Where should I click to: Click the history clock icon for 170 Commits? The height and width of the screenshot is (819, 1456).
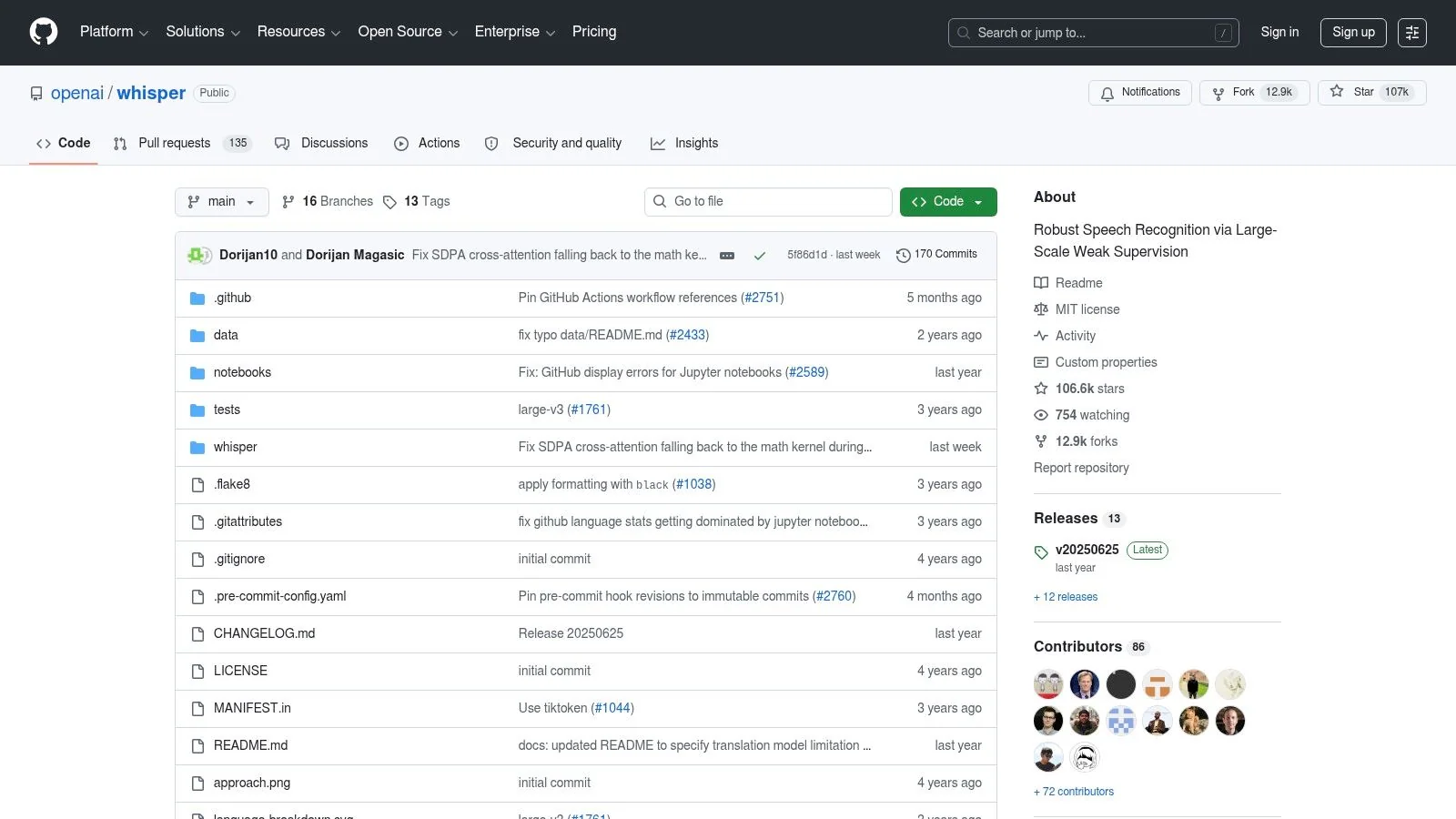904,255
